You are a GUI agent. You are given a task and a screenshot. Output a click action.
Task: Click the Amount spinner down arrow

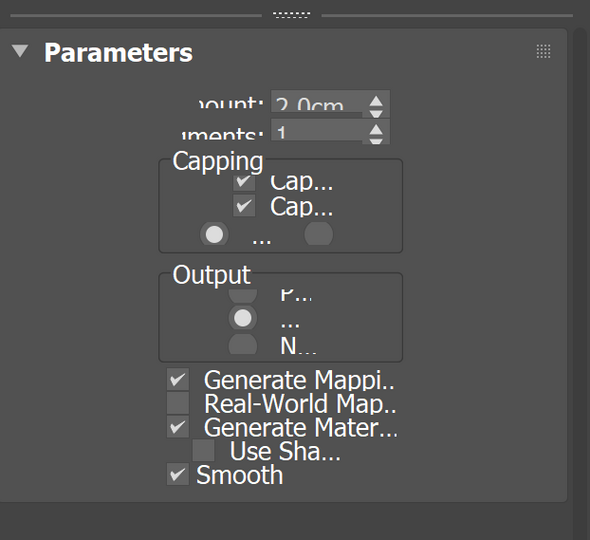coord(376,114)
